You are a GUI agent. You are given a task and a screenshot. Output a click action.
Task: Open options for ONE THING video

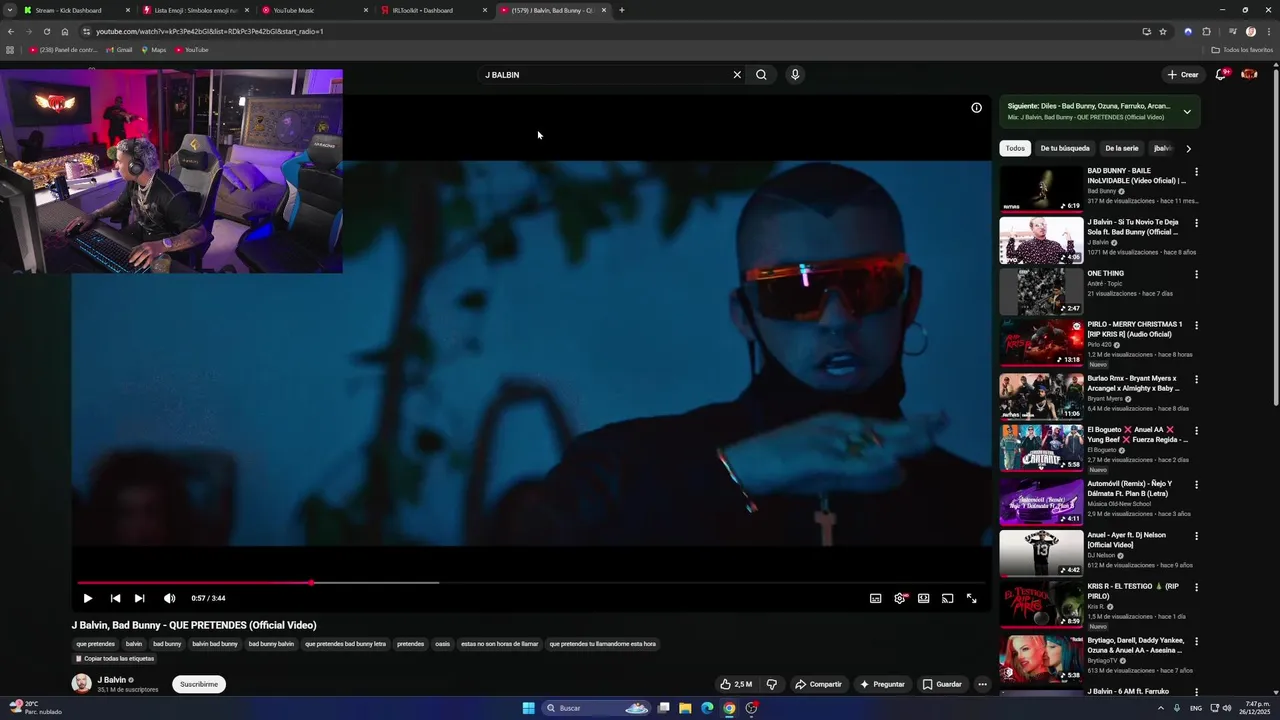pyautogui.click(x=1196, y=274)
